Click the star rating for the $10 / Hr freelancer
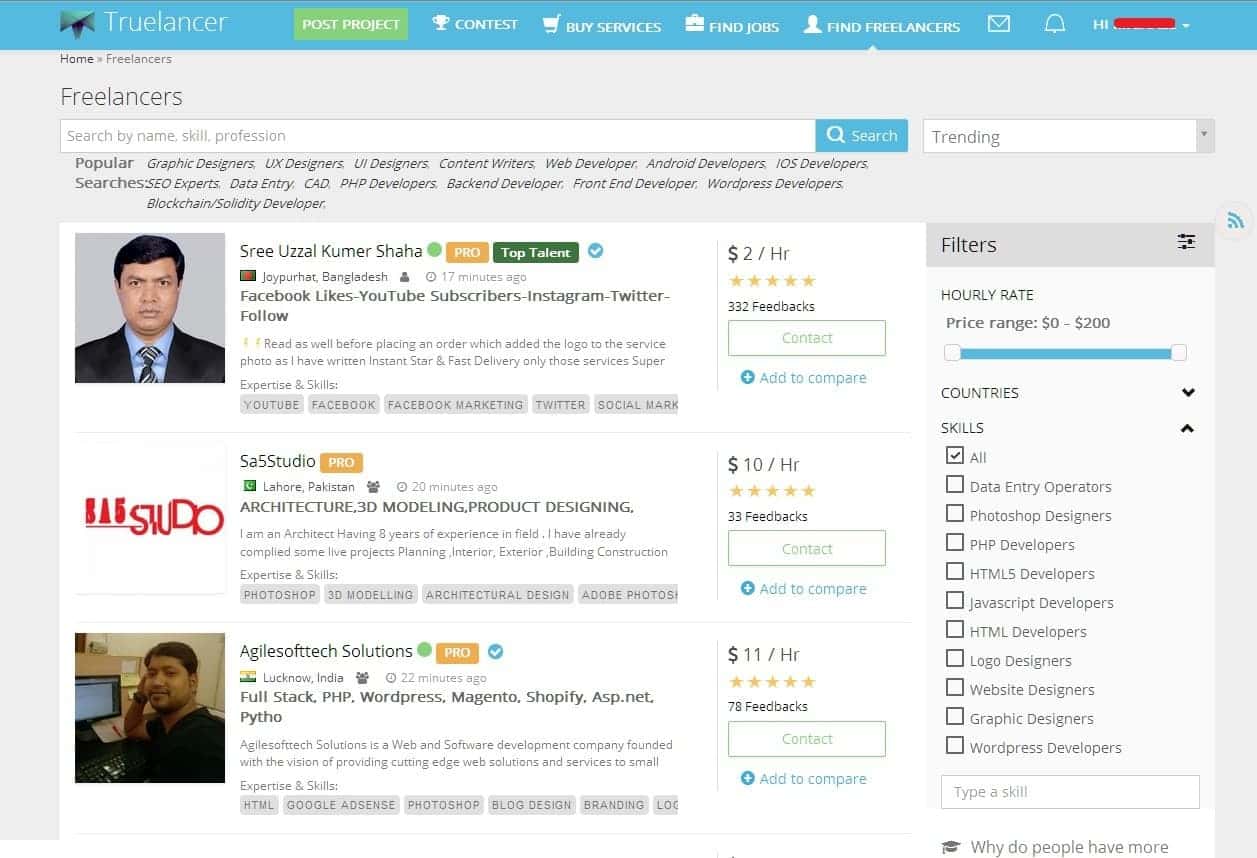Viewport: 1257px width, 858px height. (x=772, y=491)
